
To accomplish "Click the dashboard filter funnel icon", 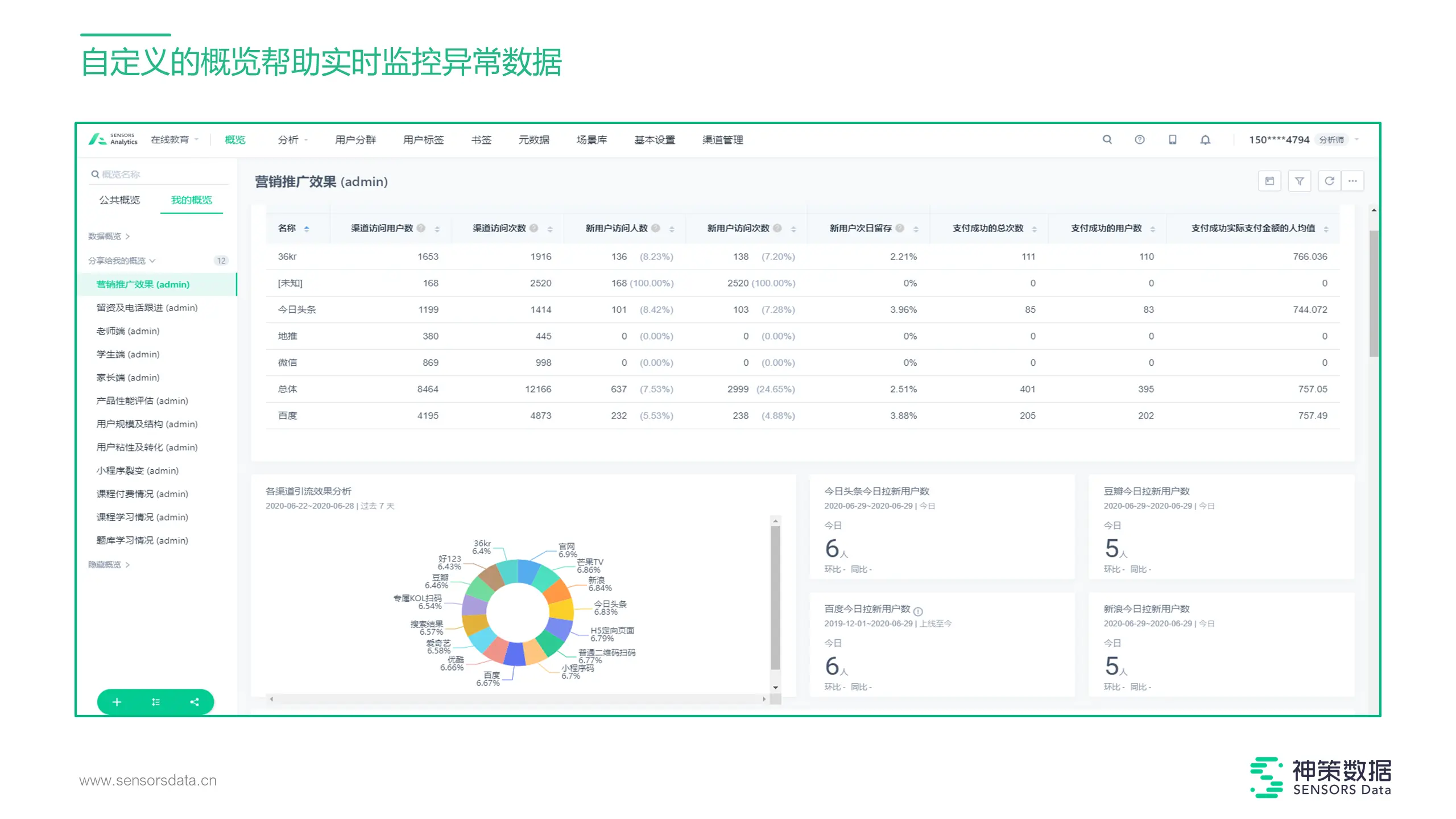I will [x=1299, y=181].
